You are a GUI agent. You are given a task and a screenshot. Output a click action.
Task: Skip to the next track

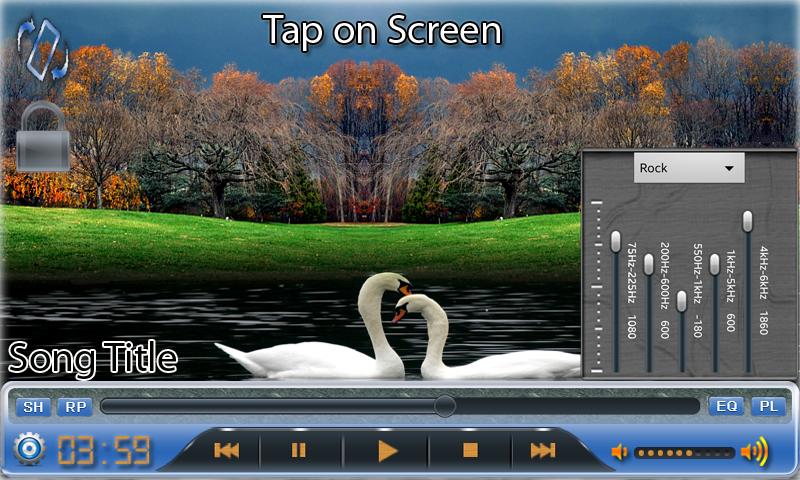click(x=543, y=451)
